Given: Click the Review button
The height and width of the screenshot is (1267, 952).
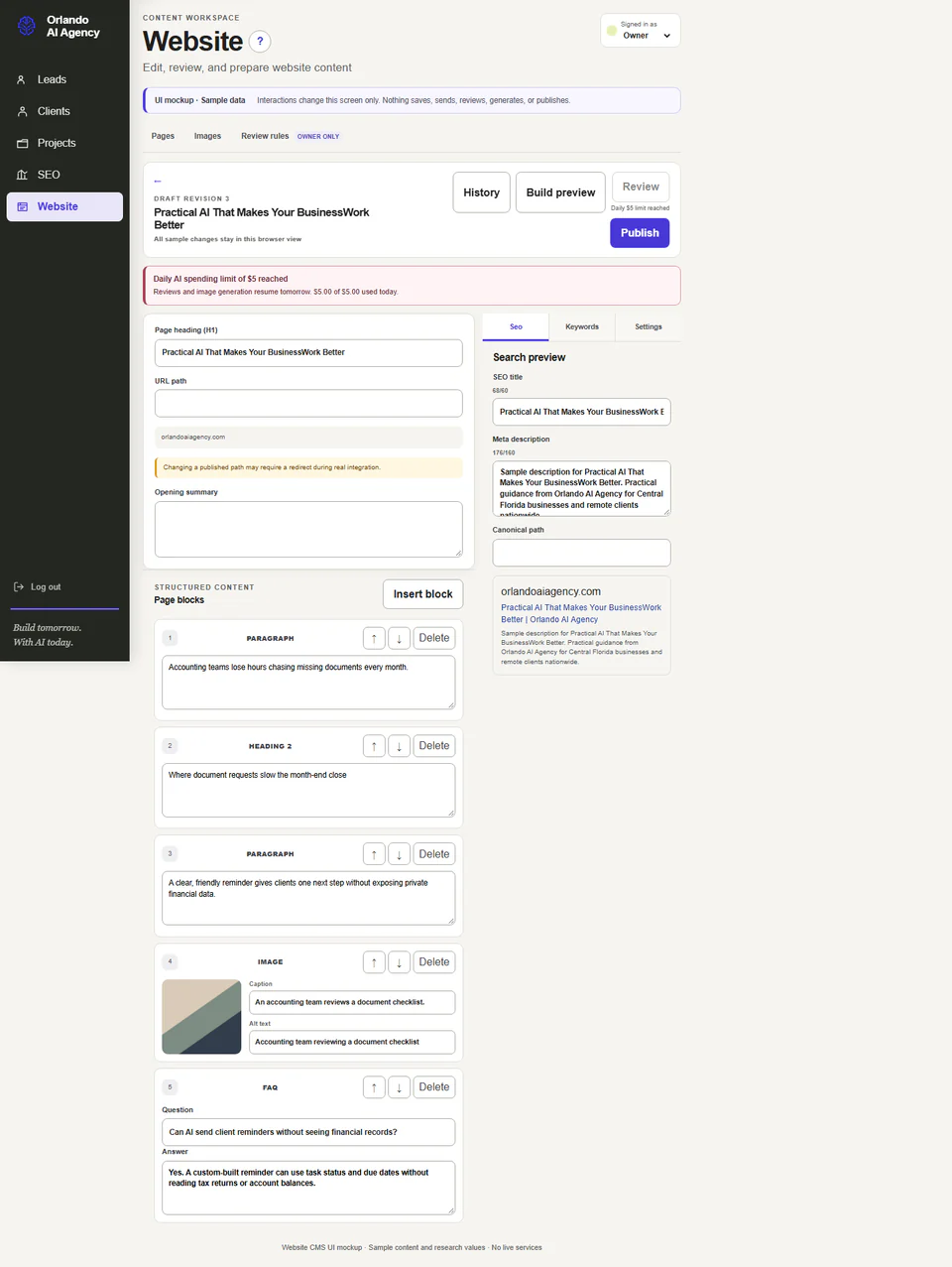Looking at the screenshot, I should tap(641, 187).
